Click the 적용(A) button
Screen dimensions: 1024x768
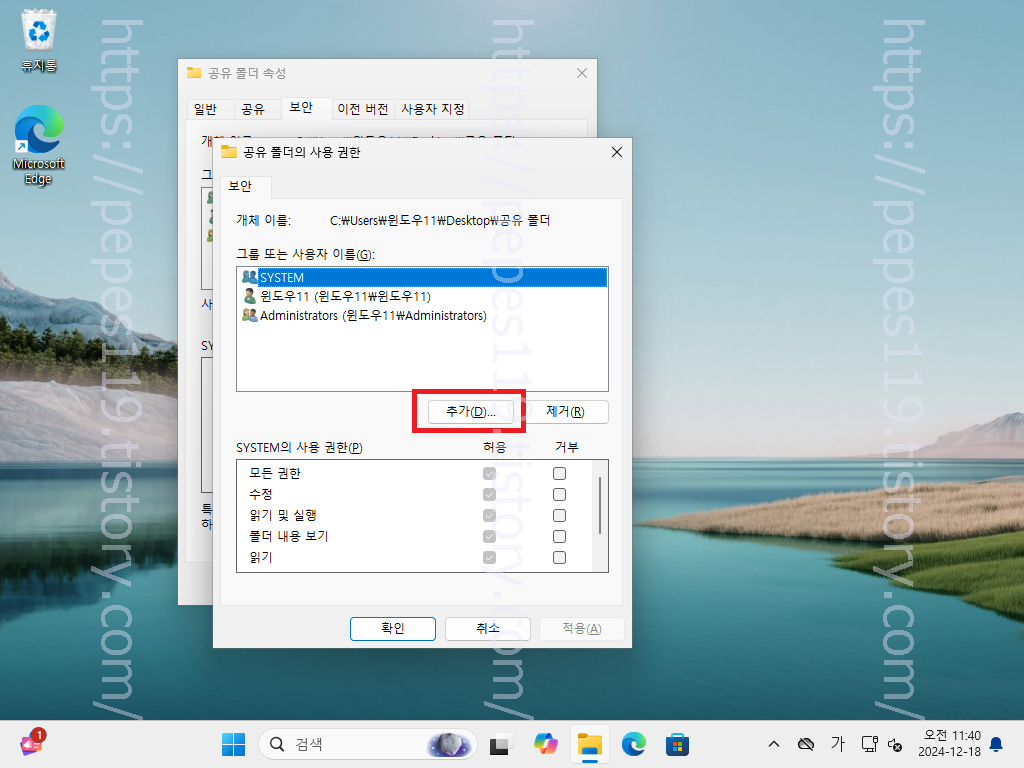click(x=582, y=628)
